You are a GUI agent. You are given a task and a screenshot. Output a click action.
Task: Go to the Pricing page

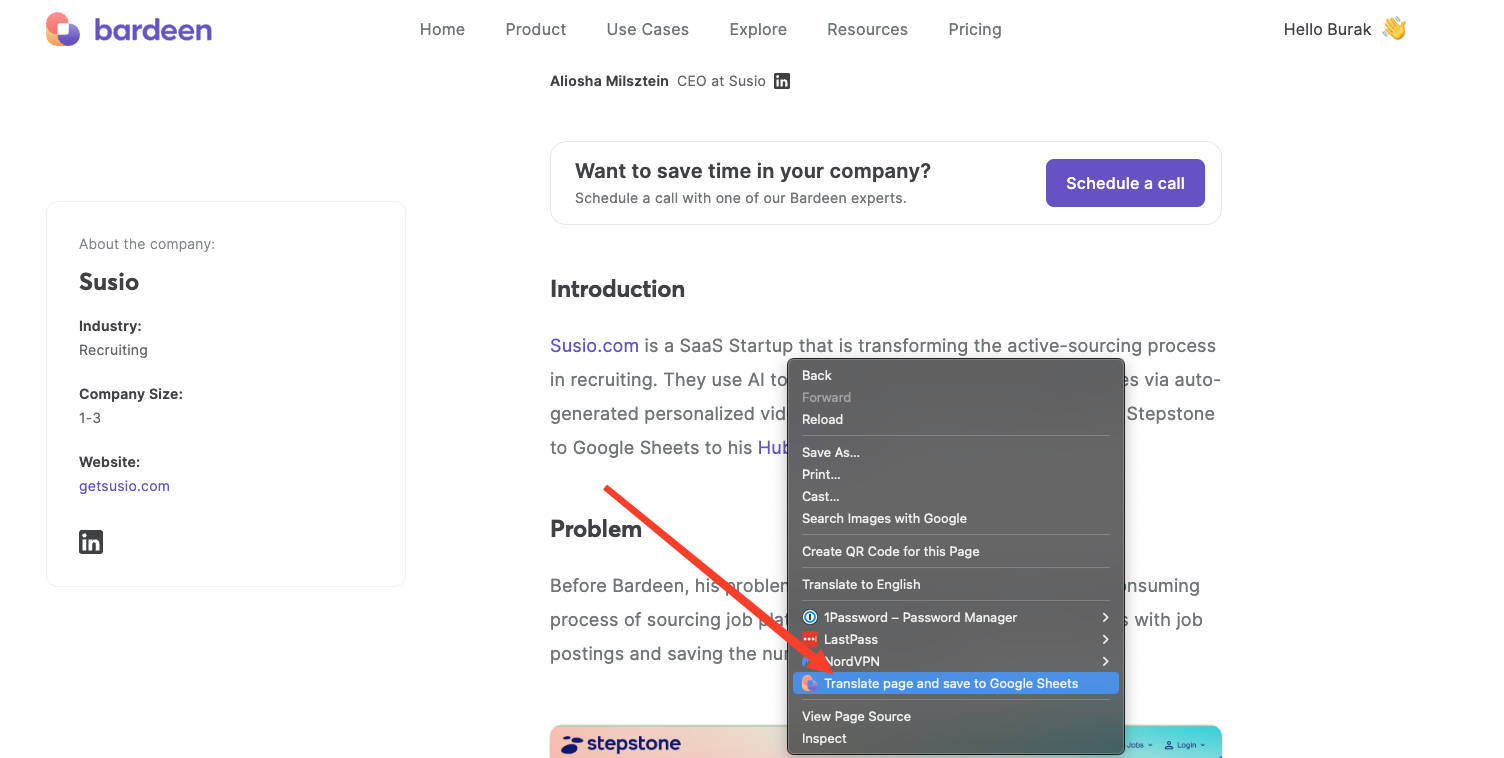click(x=975, y=29)
